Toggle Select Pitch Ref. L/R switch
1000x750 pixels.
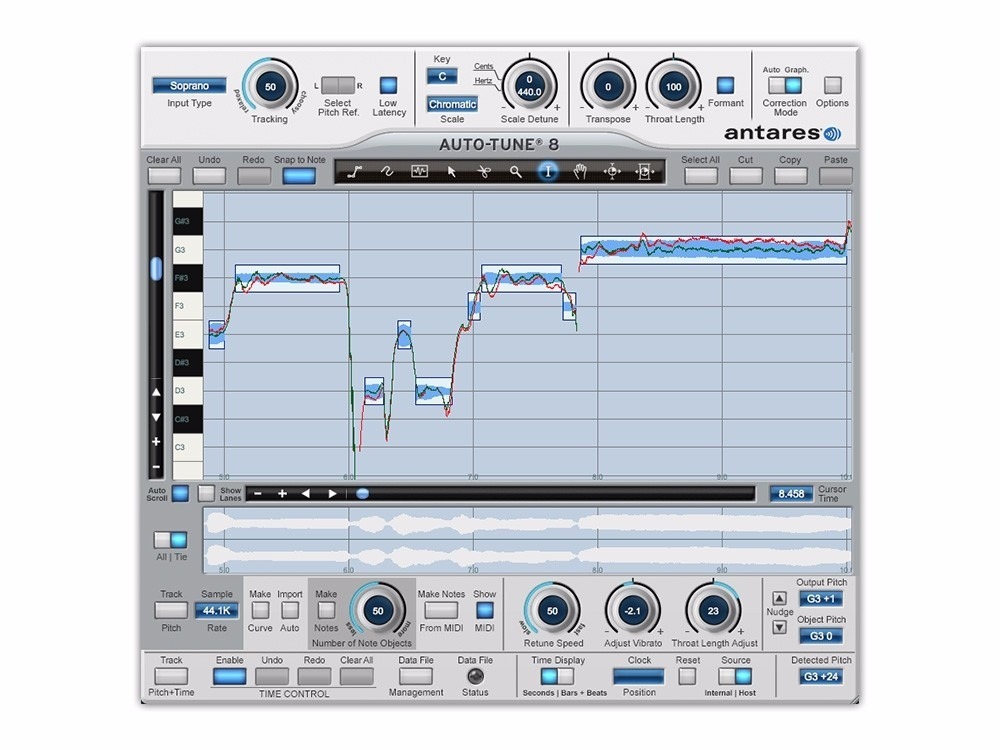click(x=338, y=85)
